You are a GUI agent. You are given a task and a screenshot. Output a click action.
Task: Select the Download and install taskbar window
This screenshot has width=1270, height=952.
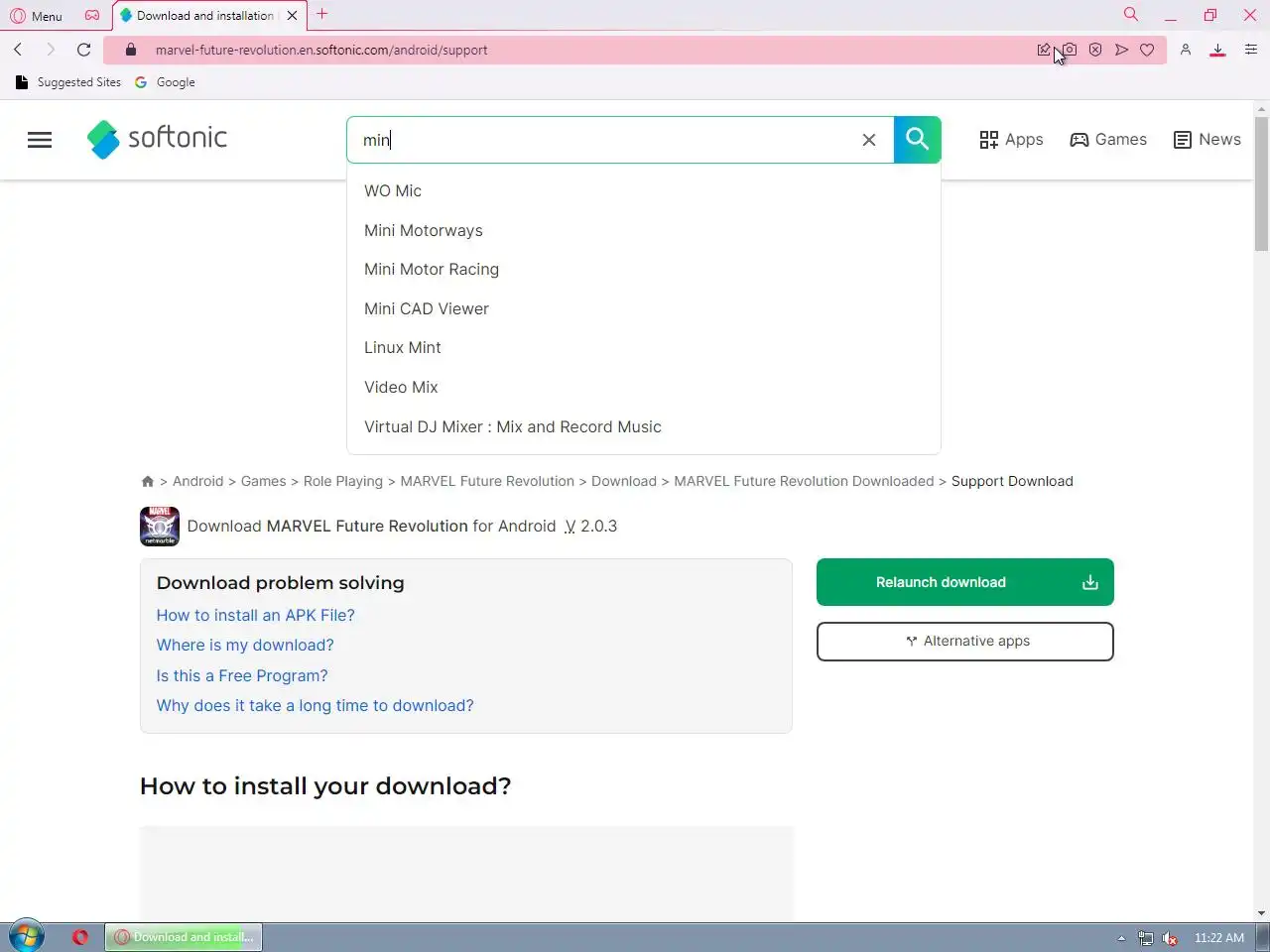click(x=184, y=937)
